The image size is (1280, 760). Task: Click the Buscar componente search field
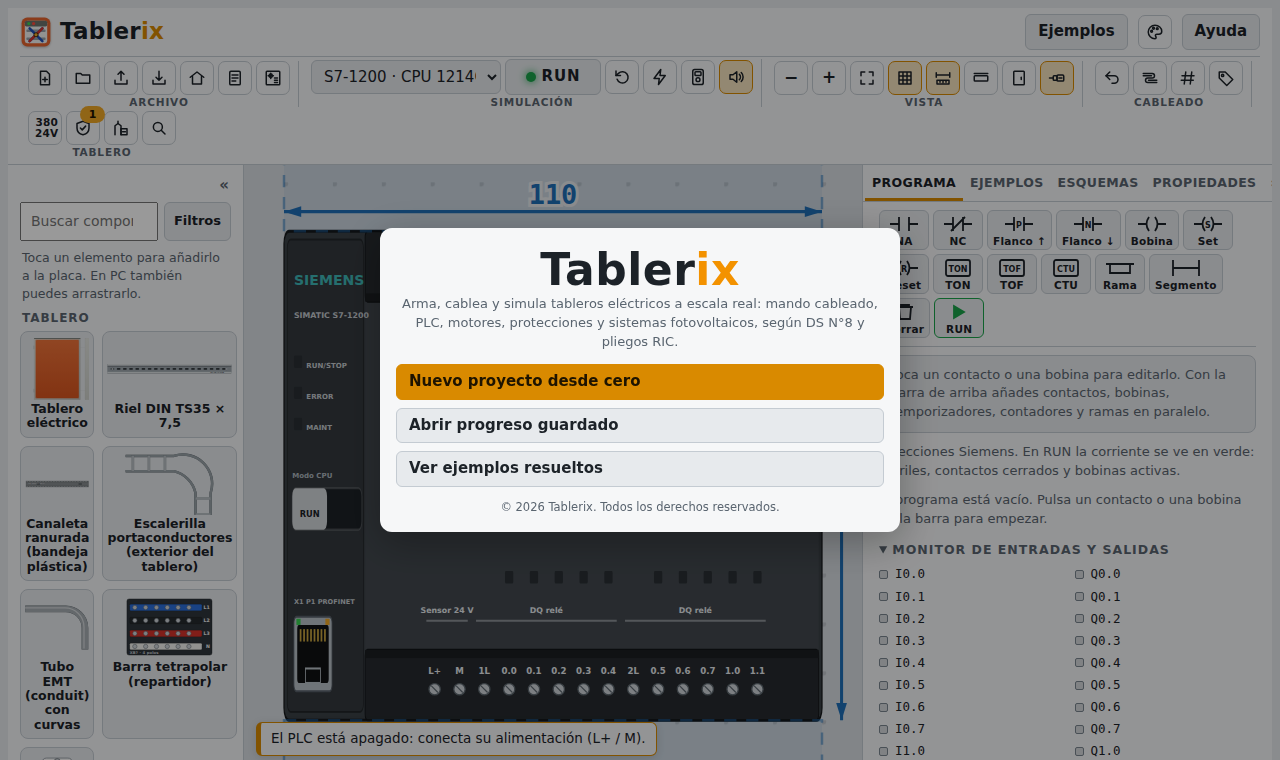[x=89, y=221]
